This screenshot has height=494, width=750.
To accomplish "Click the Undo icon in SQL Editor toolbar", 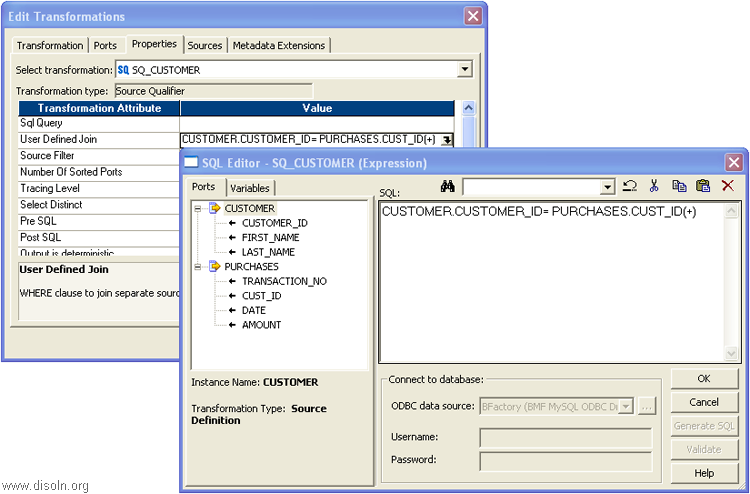I will (x=629, y=186).
